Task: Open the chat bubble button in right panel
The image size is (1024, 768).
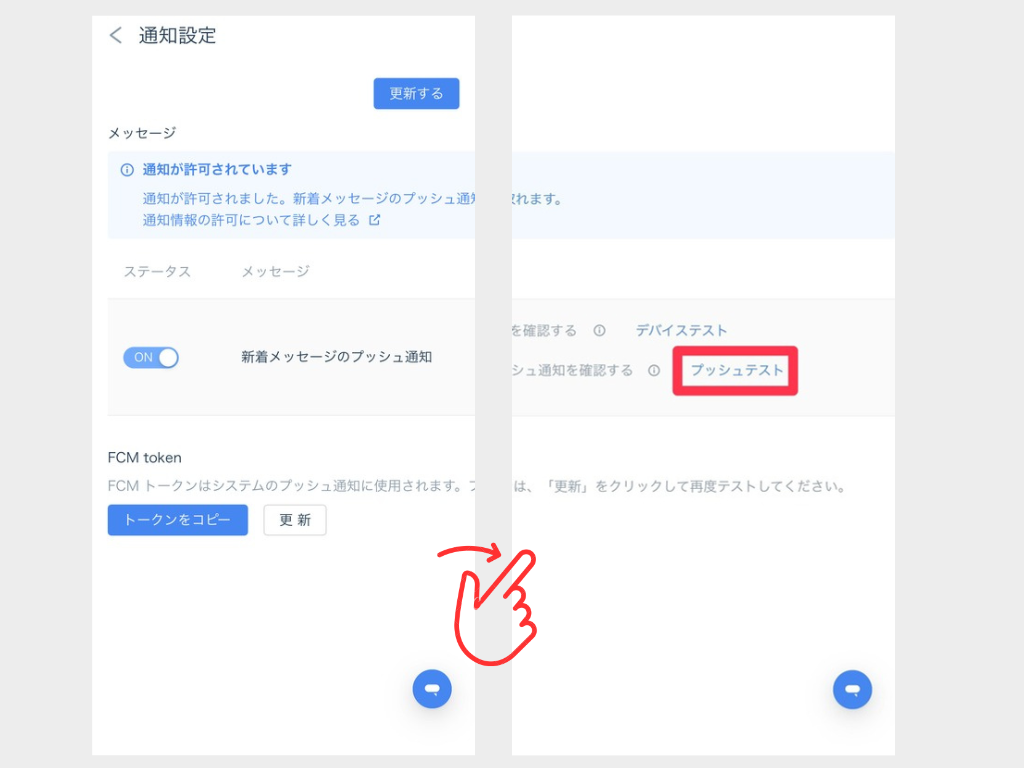Action: click(852, 689)
